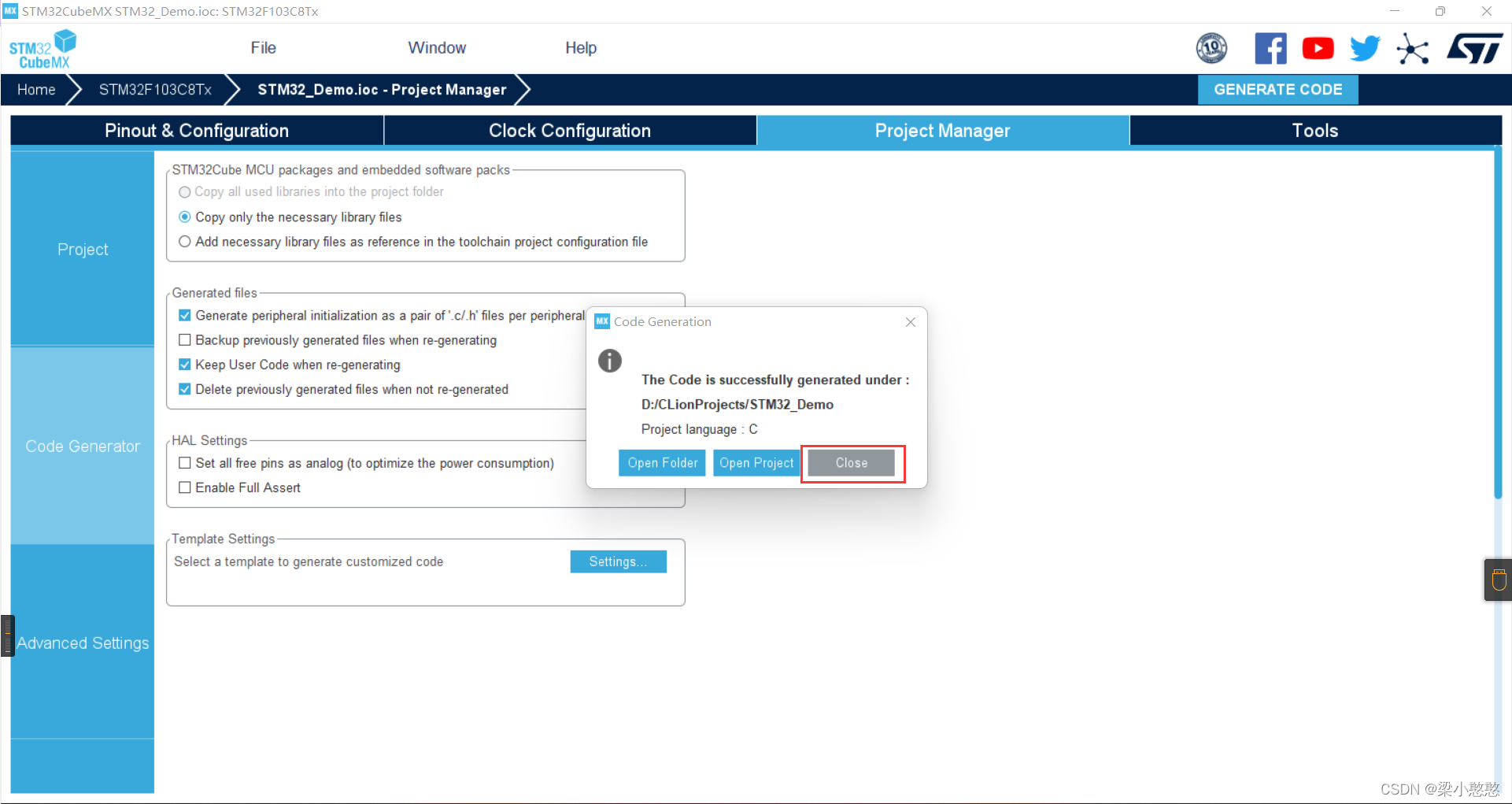This screenshot has width=1512, height=804.
Task: Open the Advanced Settings side section
Action: click(x=83, y=643)
